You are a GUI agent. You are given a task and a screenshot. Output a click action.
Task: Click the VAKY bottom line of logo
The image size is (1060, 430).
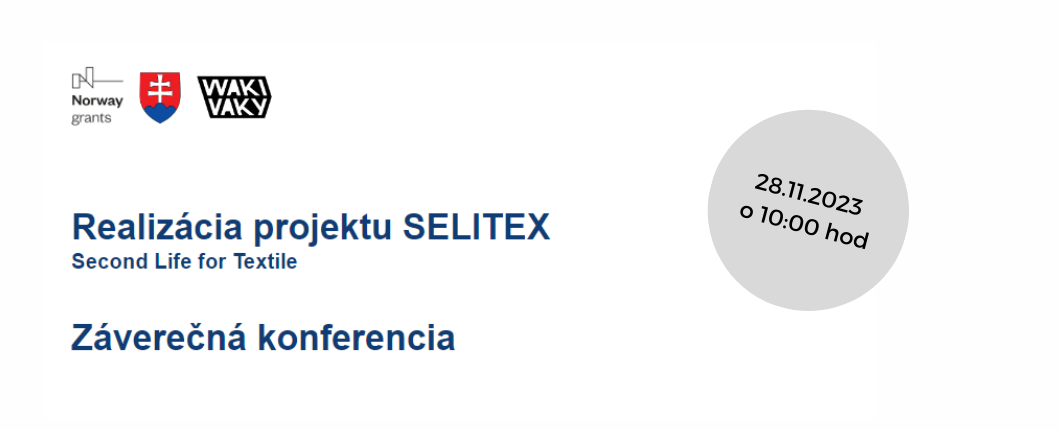234,108
